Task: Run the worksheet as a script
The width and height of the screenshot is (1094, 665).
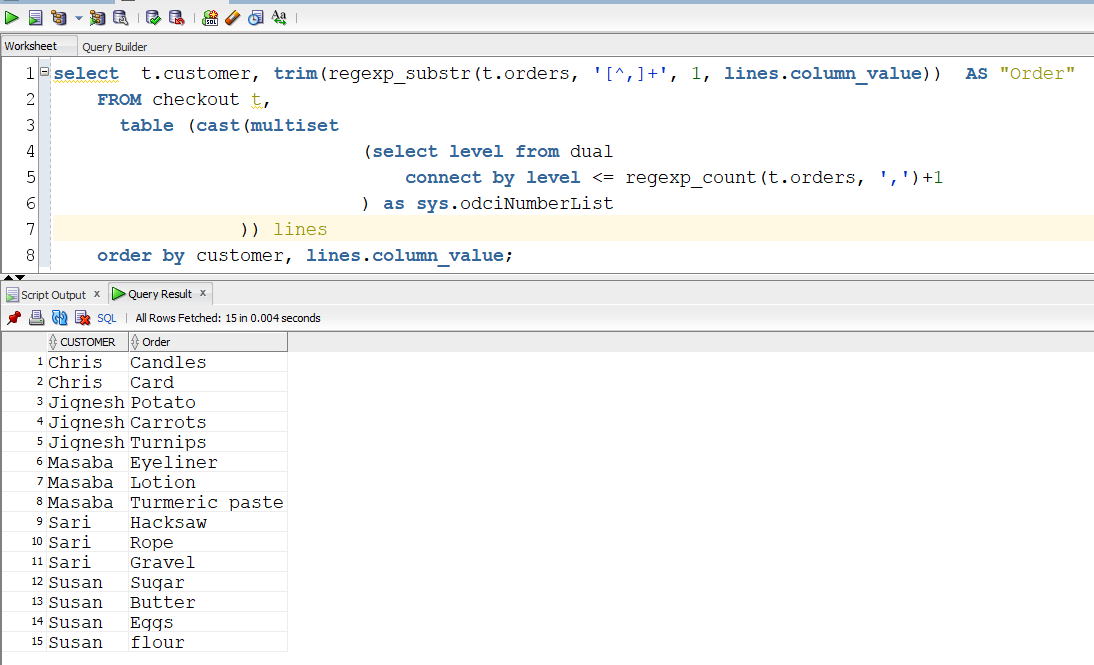Action: coord(33,17)
